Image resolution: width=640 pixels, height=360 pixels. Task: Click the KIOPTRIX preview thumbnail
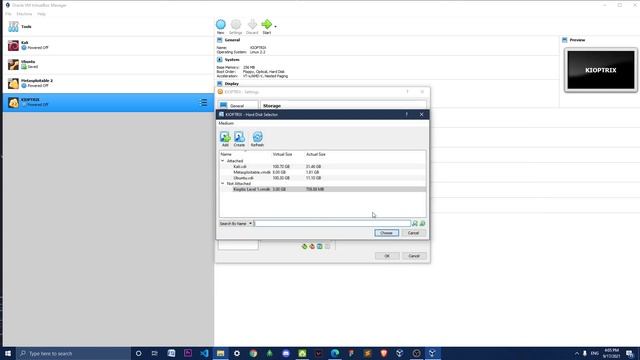pyautogui.click(x=600, y=70)
